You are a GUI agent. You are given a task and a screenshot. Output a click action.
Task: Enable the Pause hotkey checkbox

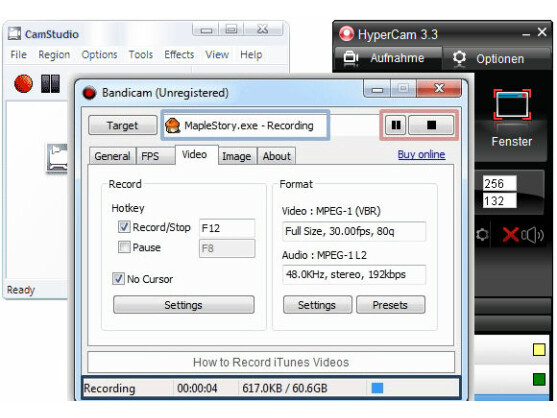click(124, 247)
